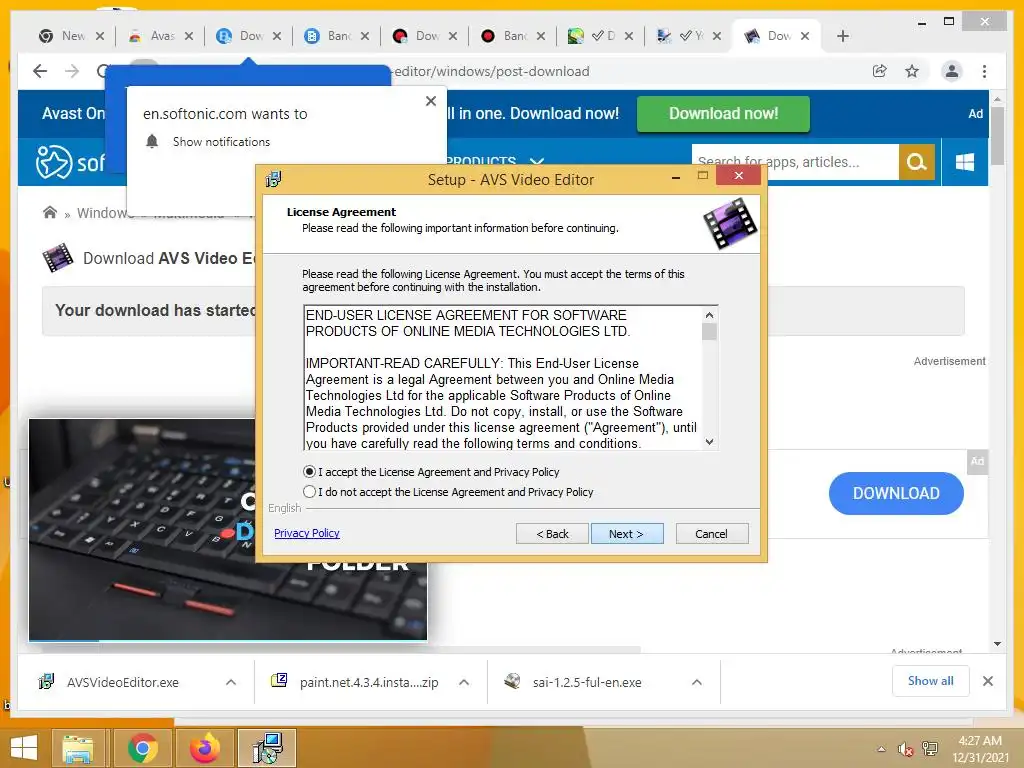This screenshot has height=768, width=1024.
Task: Click setup dialog title bar icon
Action: pyautogui.click(x=274, y=178)
